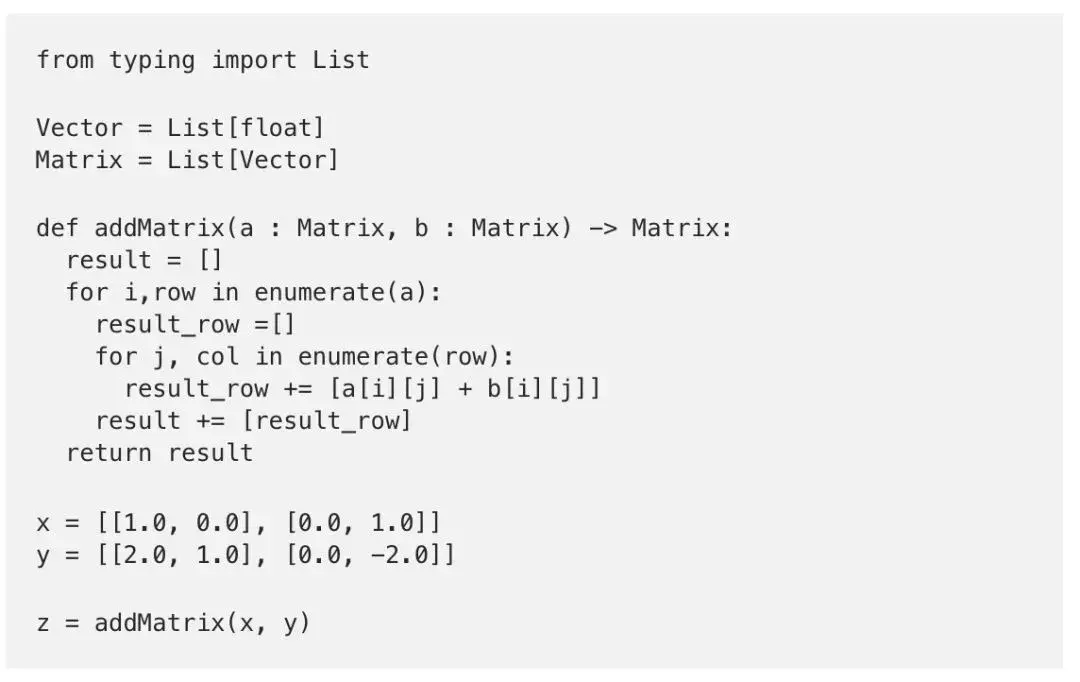Image resolution: width=1080 pixels, height=682 pixels.
Task: Click the 'from typing import List' line
Action: [203, 60]
